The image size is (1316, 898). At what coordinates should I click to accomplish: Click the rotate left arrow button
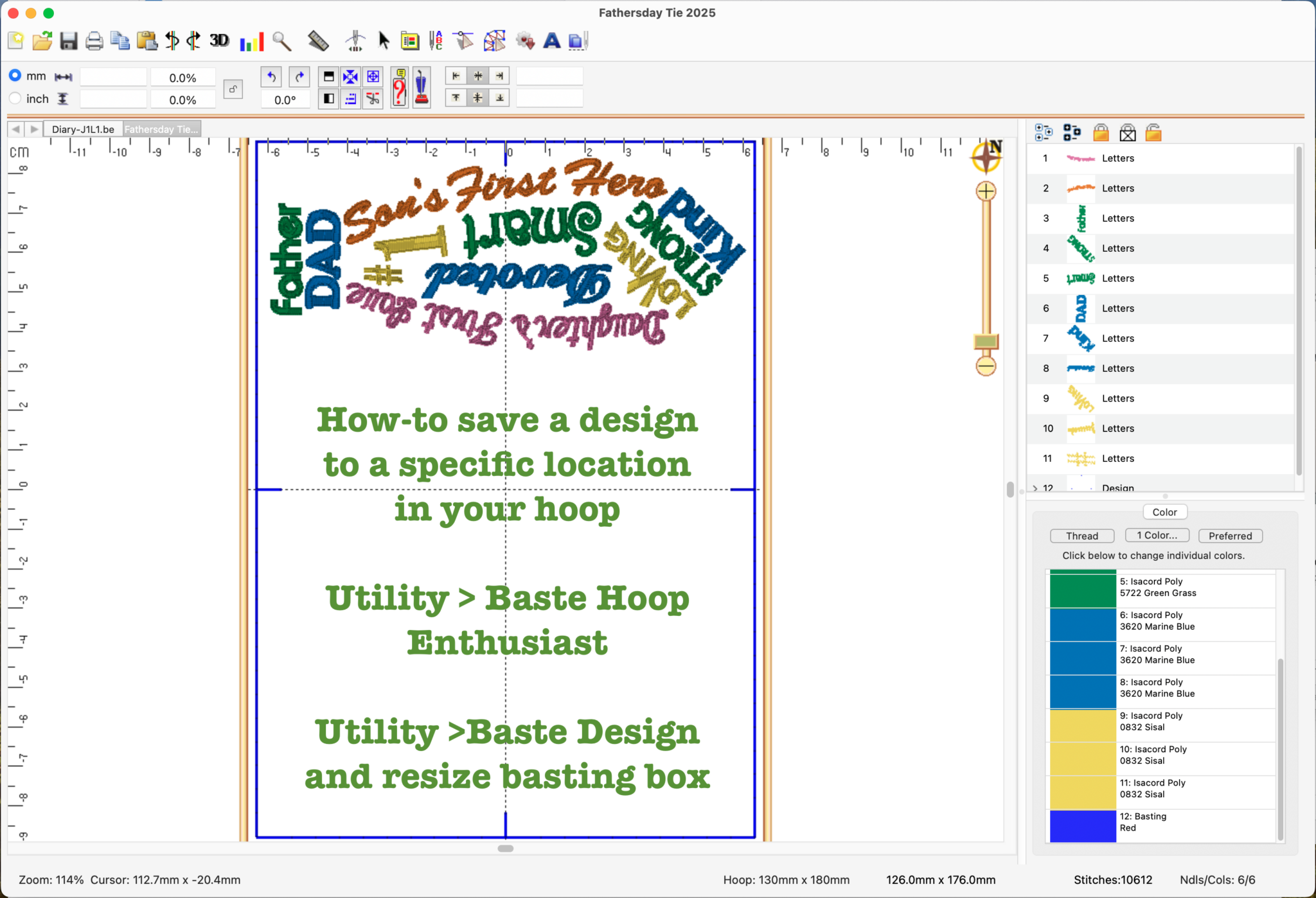click(272, 77)
